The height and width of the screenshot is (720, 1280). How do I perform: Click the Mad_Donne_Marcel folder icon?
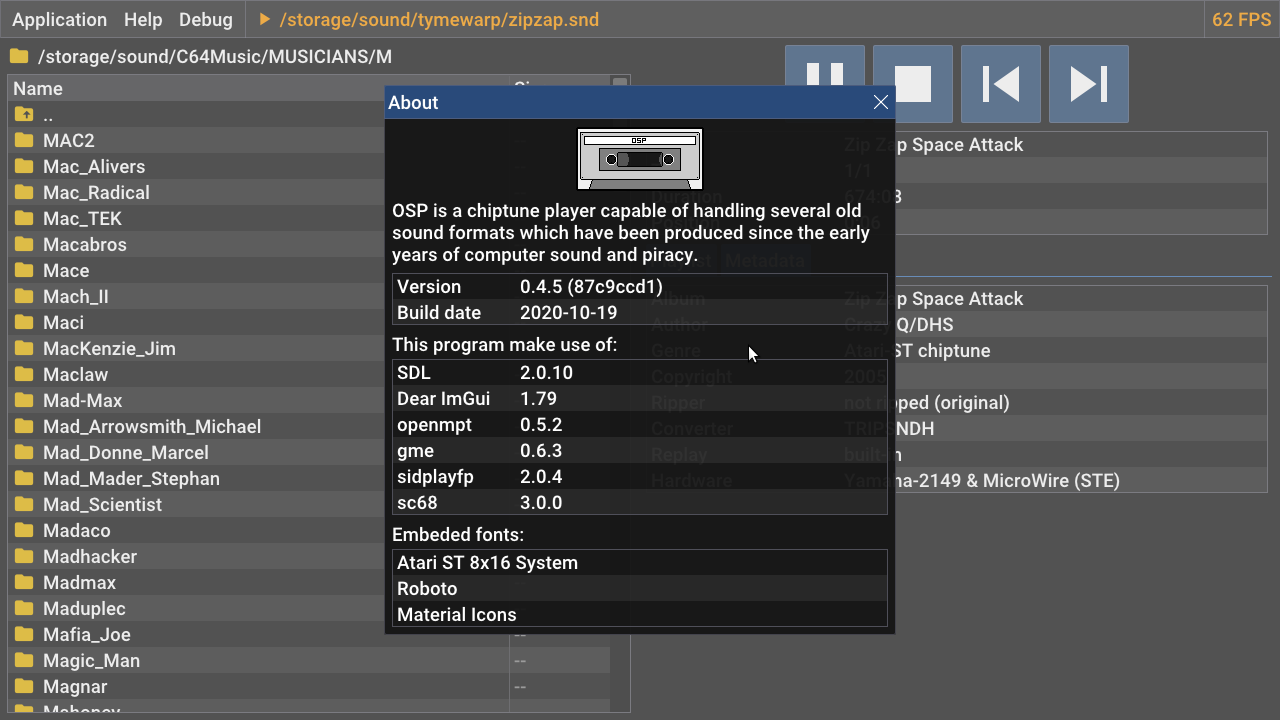coord(24,453)
